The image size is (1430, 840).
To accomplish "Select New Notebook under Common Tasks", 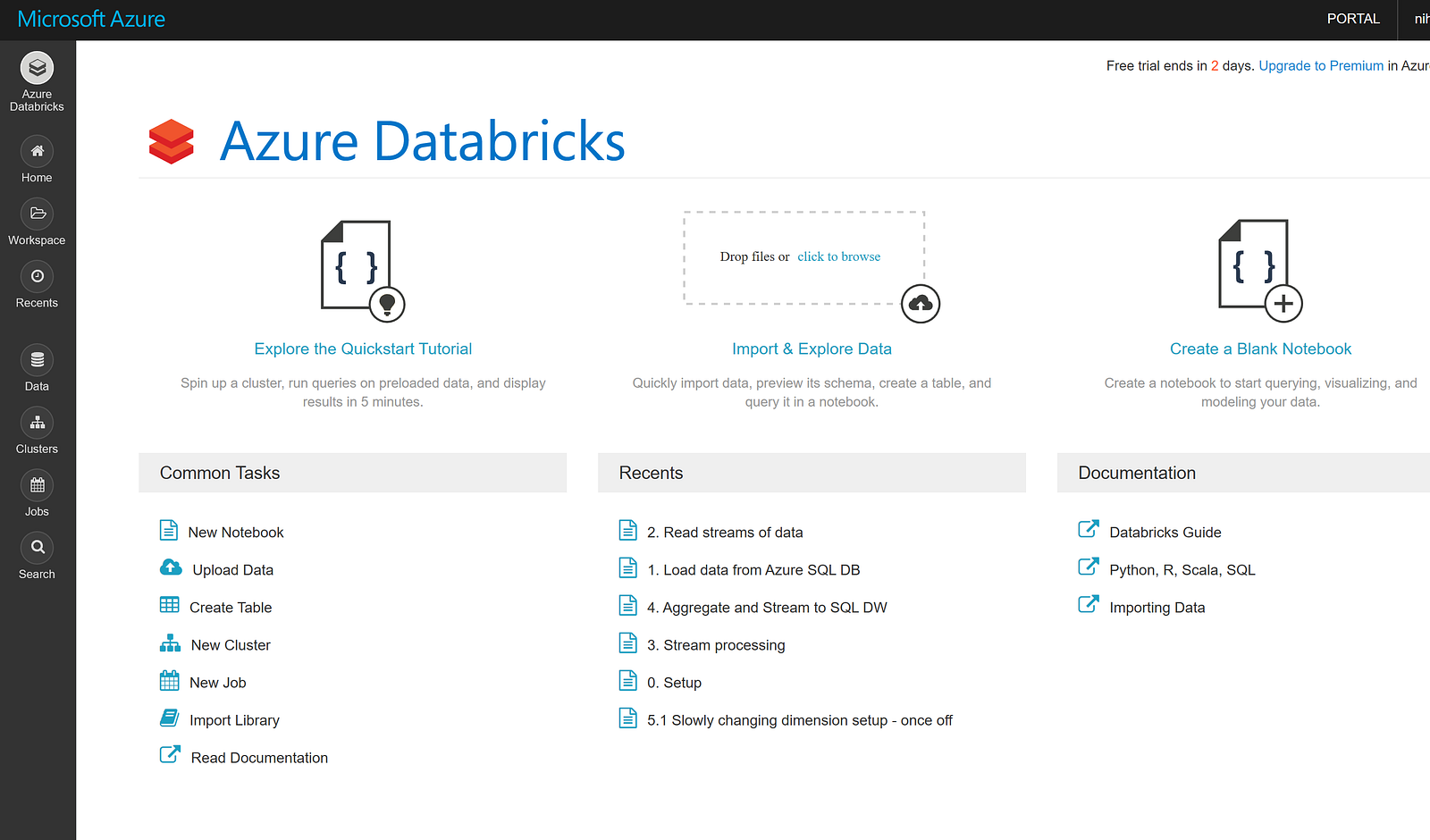I will coord(236,533).
